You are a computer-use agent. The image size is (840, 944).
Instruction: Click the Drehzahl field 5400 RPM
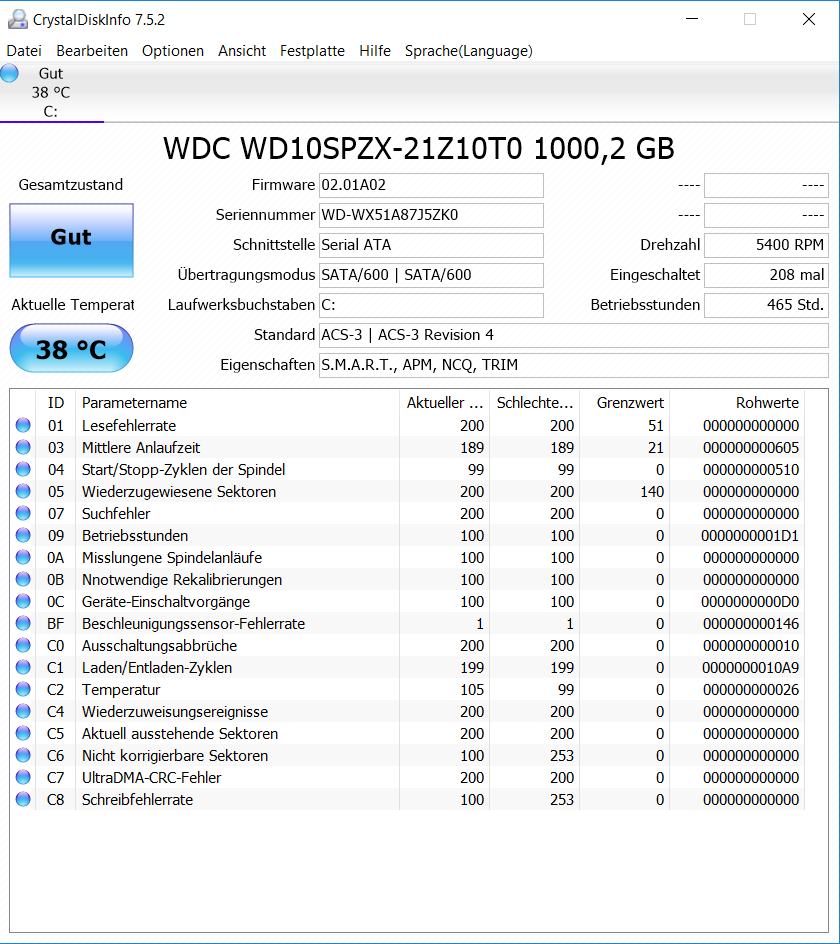767,245
